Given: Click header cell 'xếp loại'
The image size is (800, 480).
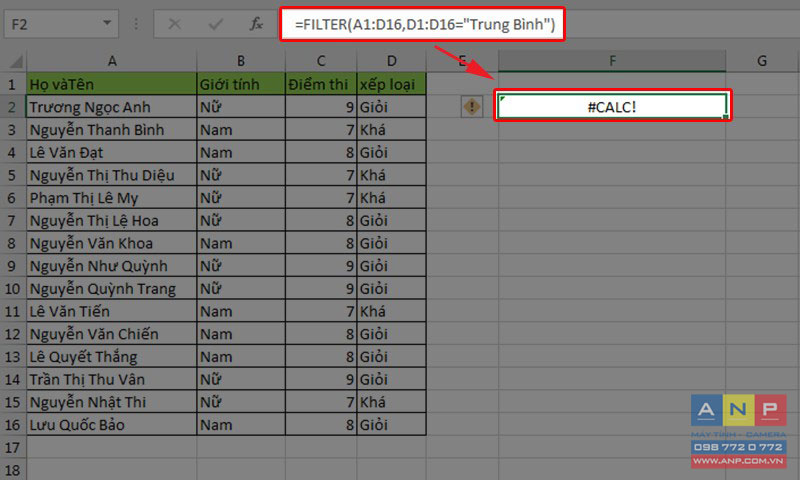Looking at the screenshot, I should pos(391,84).
